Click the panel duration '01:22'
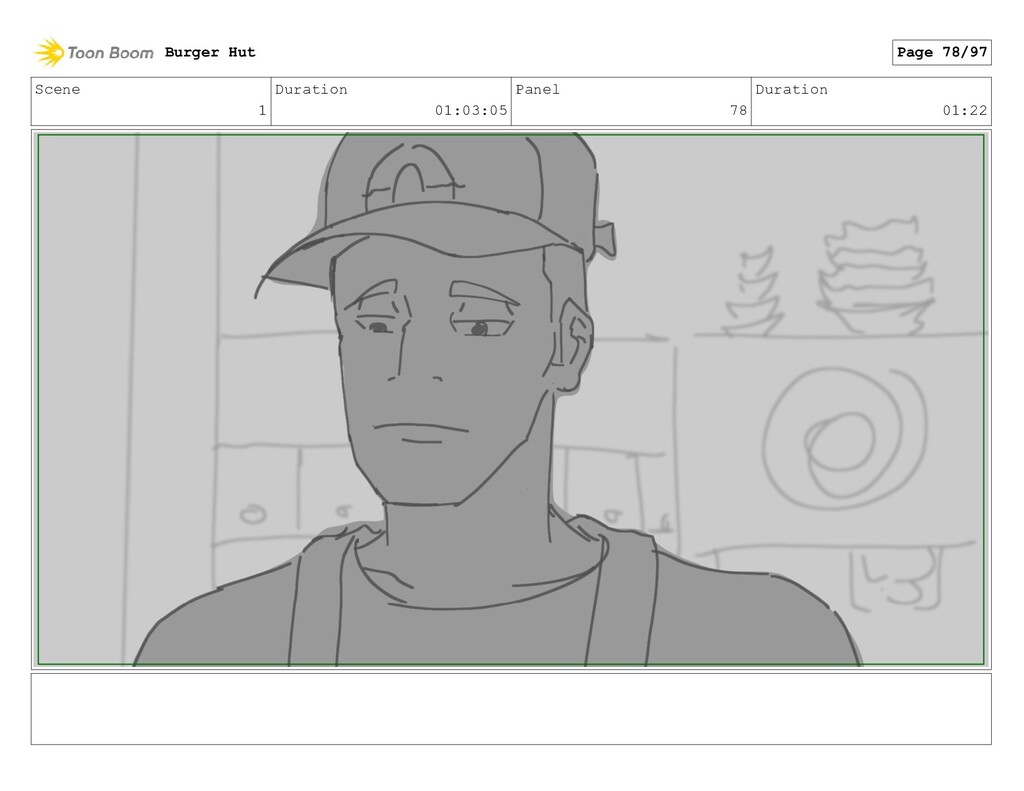 click(x=965, y=110)
